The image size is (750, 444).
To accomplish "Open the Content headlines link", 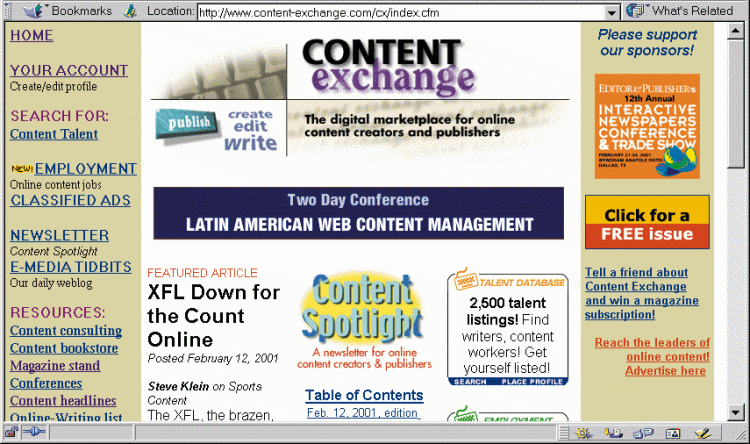I will (63, 400).
